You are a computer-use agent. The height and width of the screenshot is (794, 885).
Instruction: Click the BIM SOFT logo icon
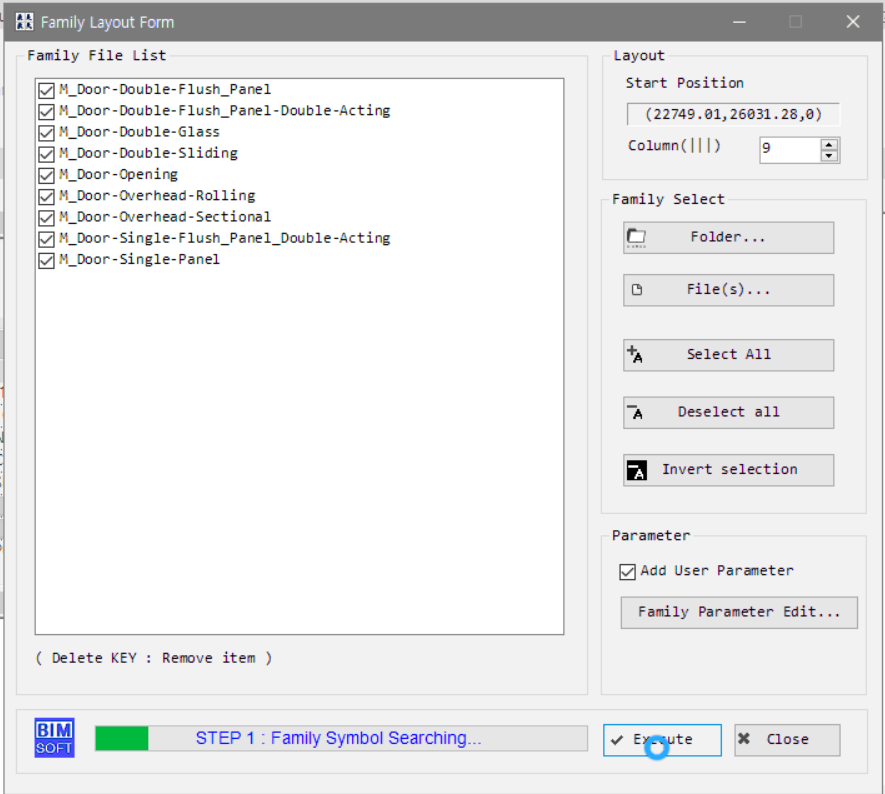(x=54, y=738)
